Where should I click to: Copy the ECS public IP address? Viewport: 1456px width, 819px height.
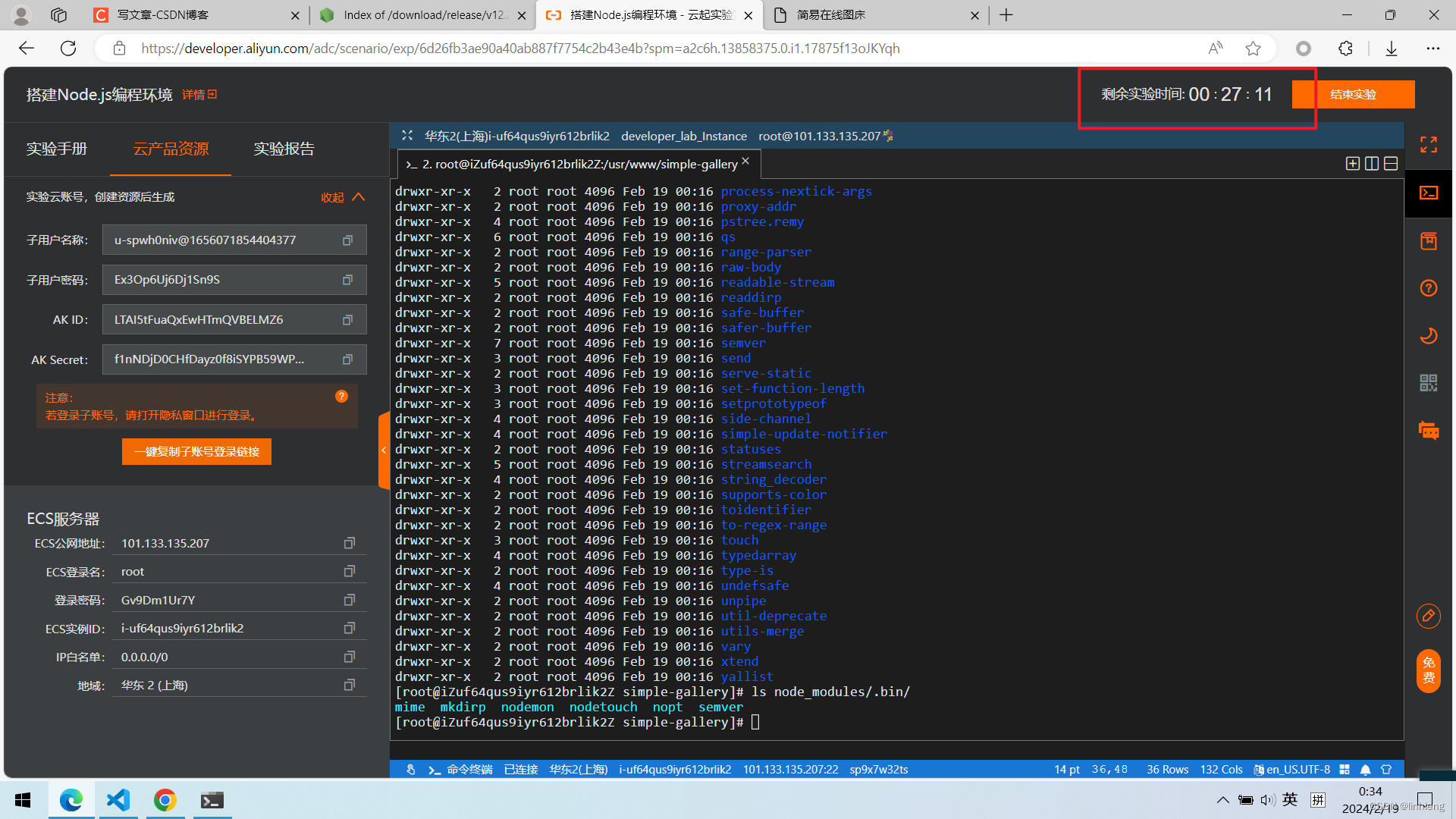(349, 543)
